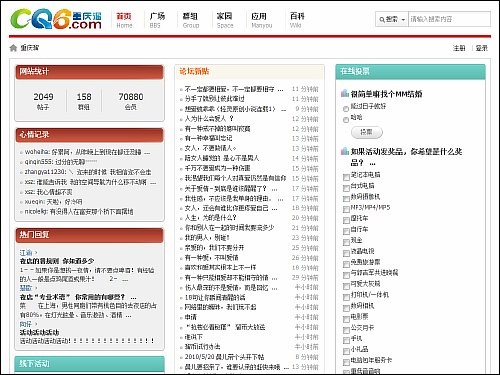Screen dimensions: 500x375
Task: Click the 2049 帖子 statistic
Action: [x=43, y=101]
